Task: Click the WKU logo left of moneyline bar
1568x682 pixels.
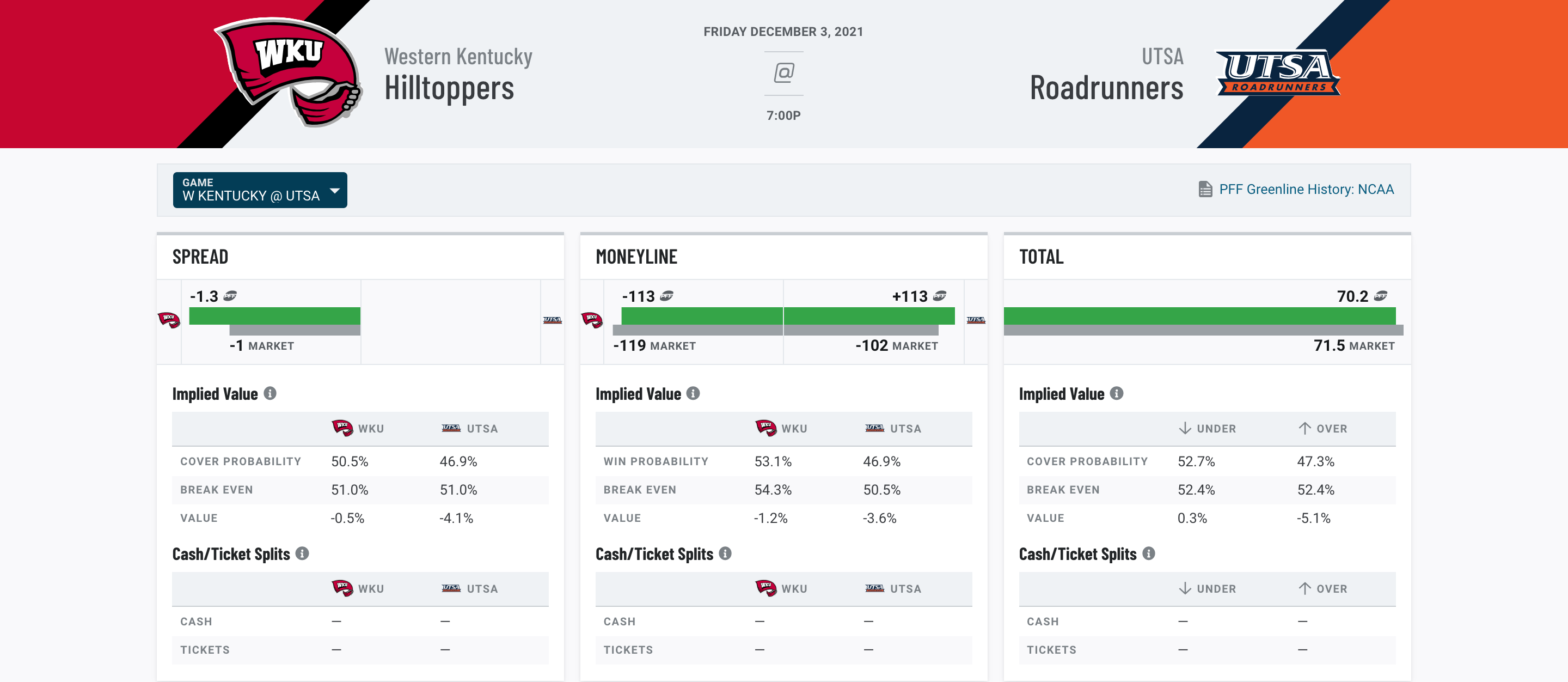Action: [592, 320]
